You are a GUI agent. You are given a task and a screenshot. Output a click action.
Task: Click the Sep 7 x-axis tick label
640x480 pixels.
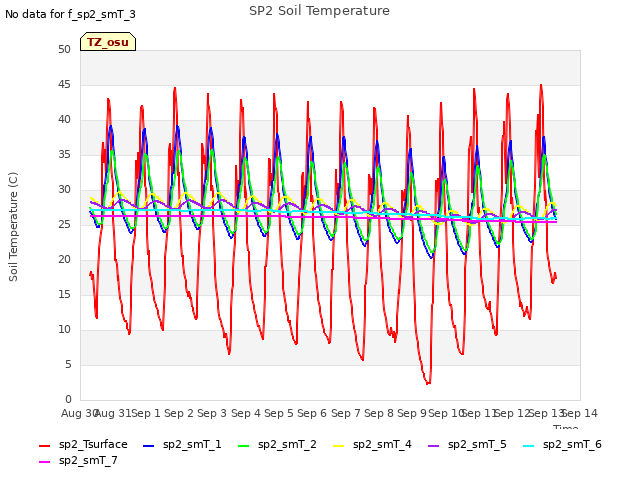[346, 413]
